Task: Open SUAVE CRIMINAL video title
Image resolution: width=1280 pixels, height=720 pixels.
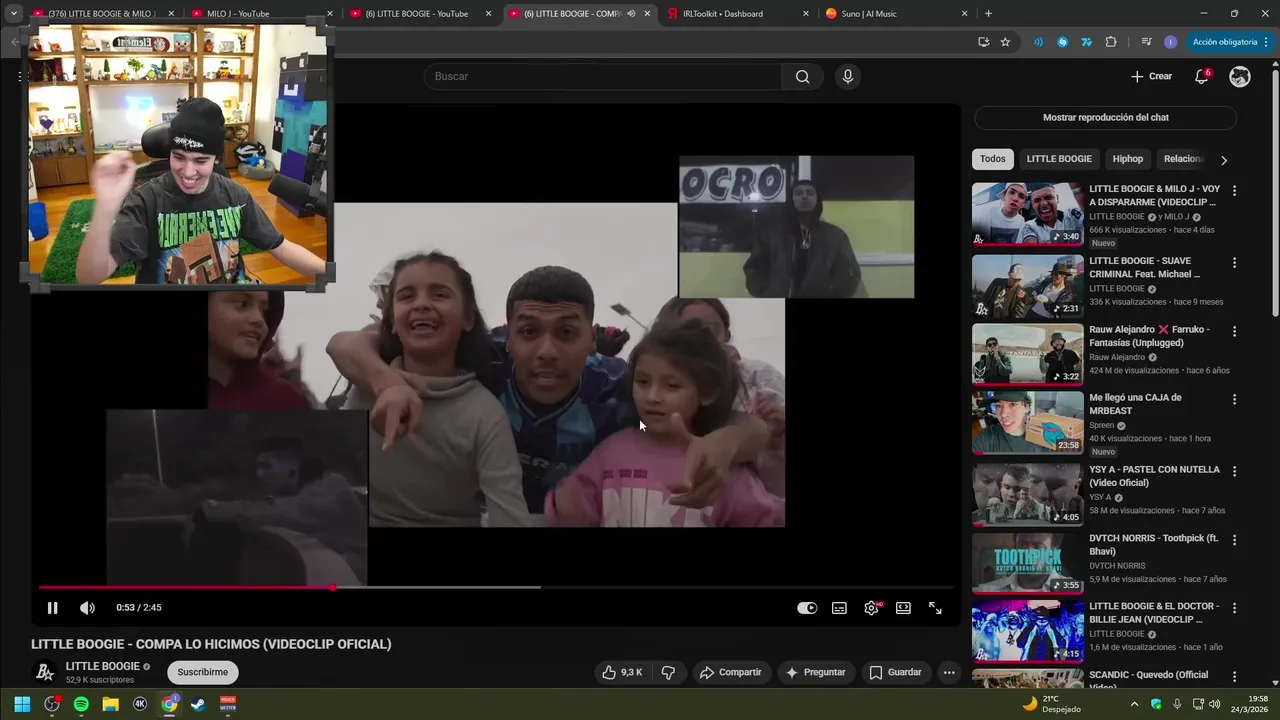Action: (1145, 267)
